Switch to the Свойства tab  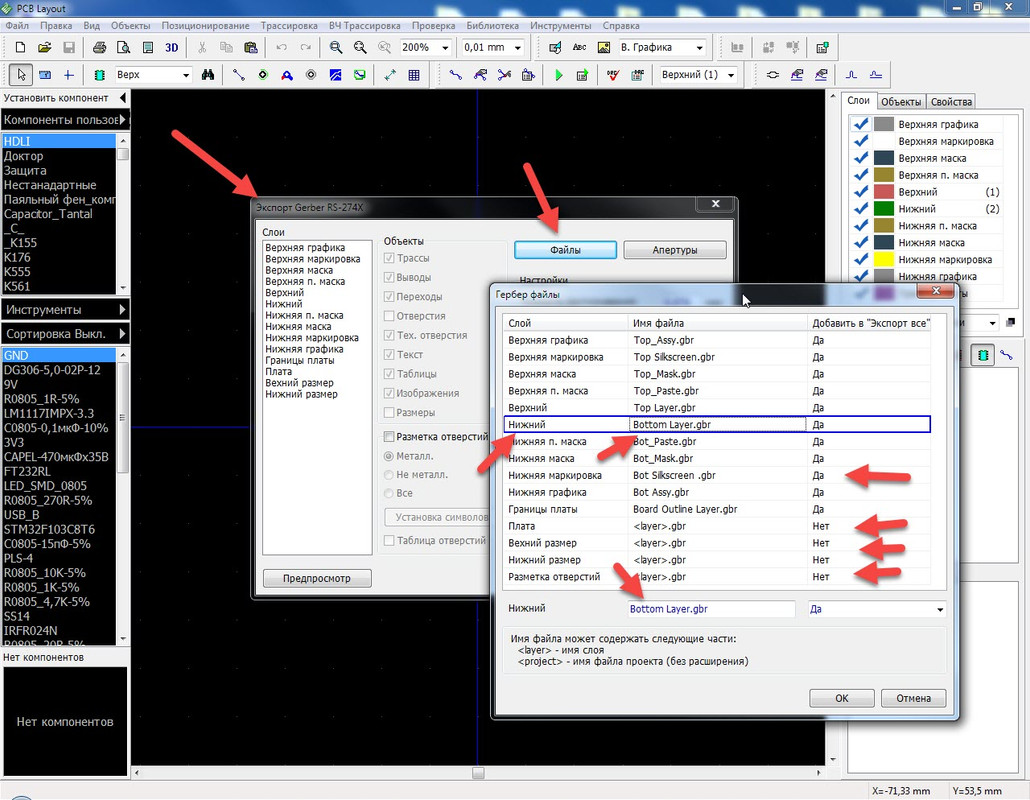point(951,102)
